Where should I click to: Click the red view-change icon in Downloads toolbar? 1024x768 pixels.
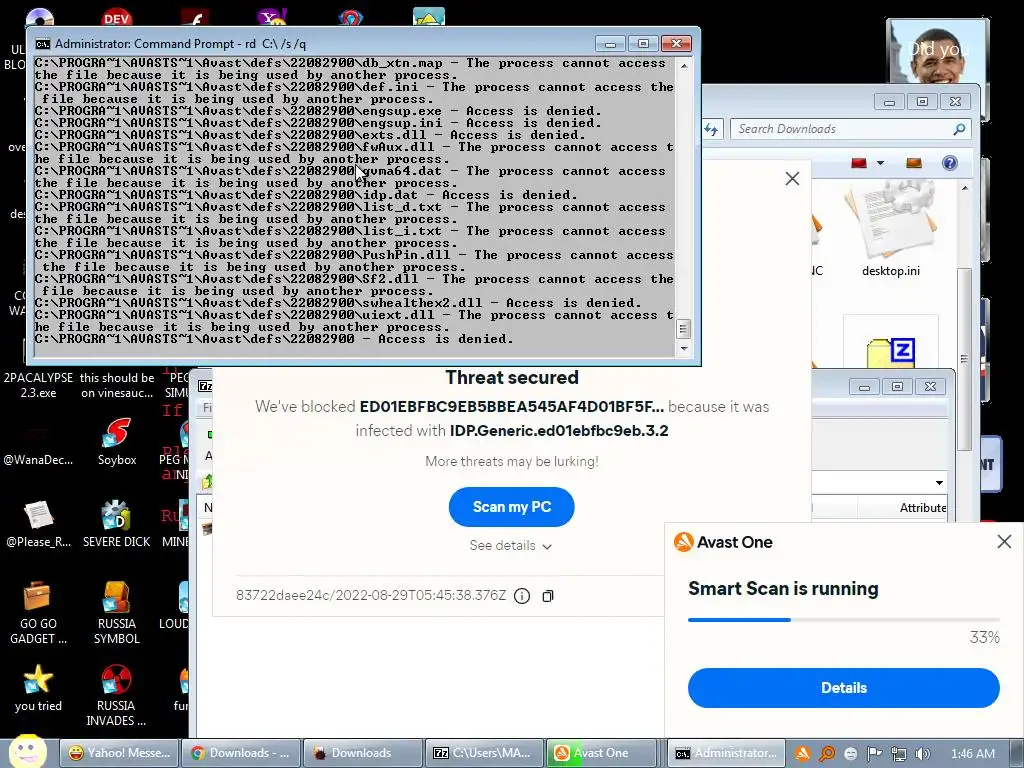click(859, 163)
